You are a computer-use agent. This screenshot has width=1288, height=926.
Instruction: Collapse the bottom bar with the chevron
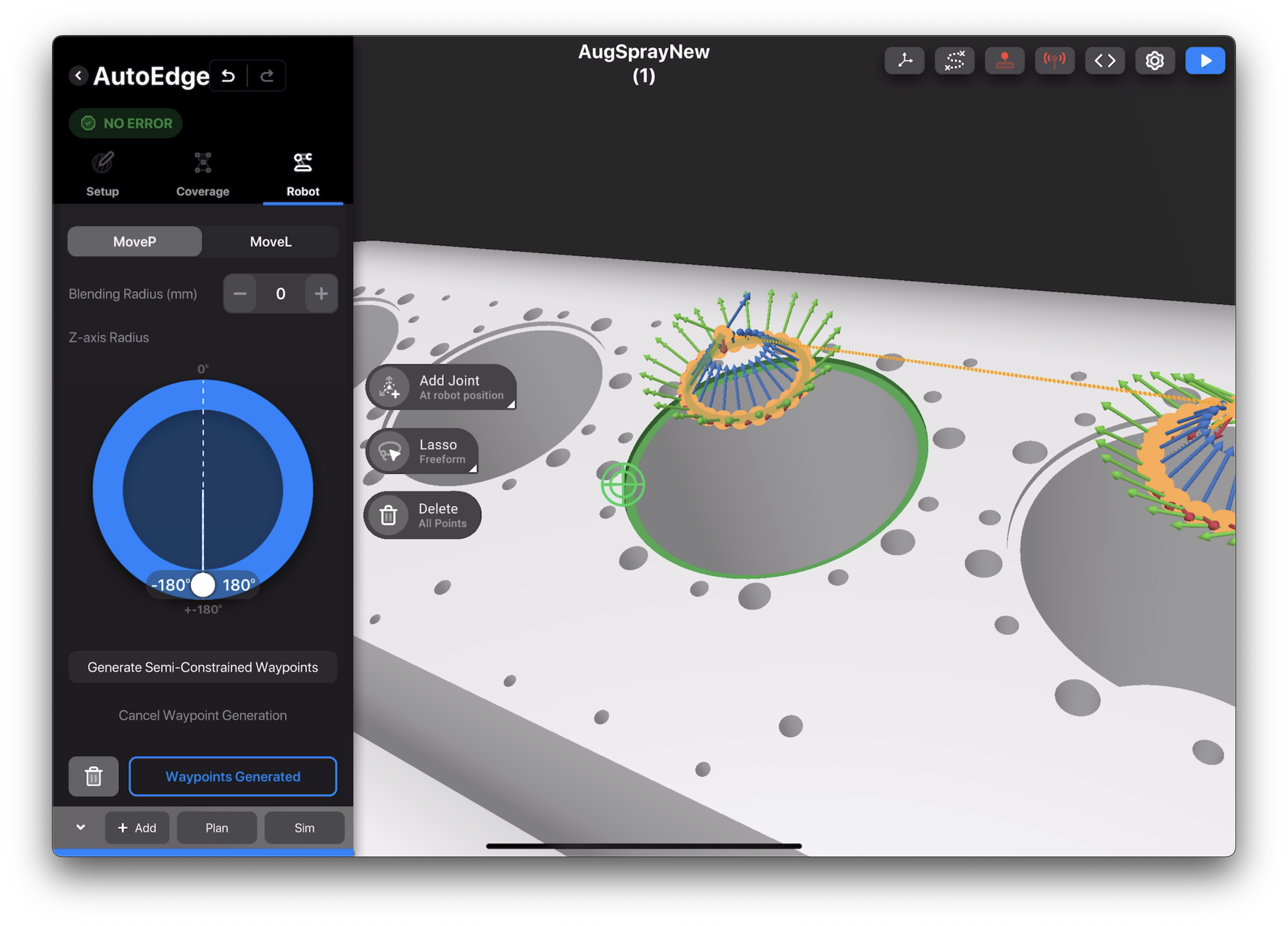pos(81,827)
